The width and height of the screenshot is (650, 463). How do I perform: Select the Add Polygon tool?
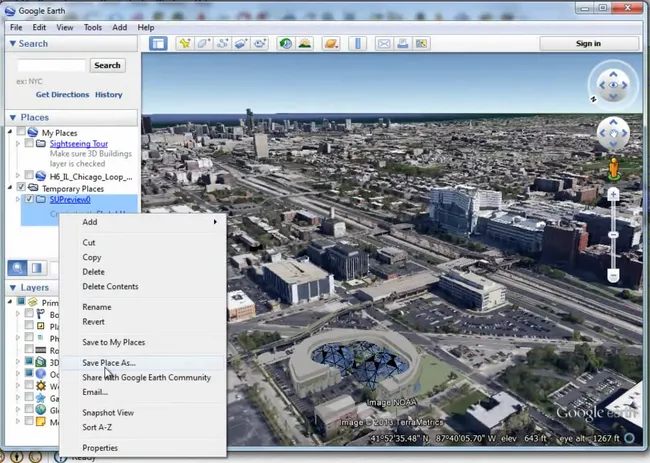[x=204, y=44]
